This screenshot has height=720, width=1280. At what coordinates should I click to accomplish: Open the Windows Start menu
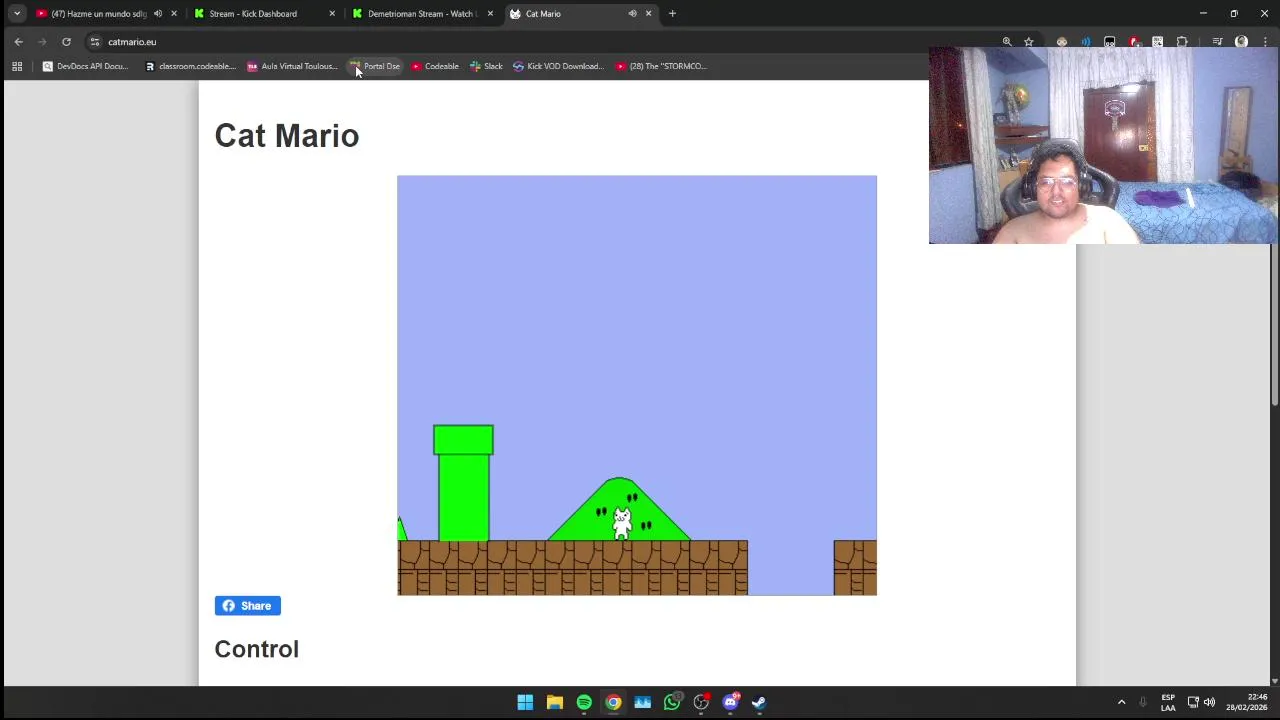pos(525,702)
